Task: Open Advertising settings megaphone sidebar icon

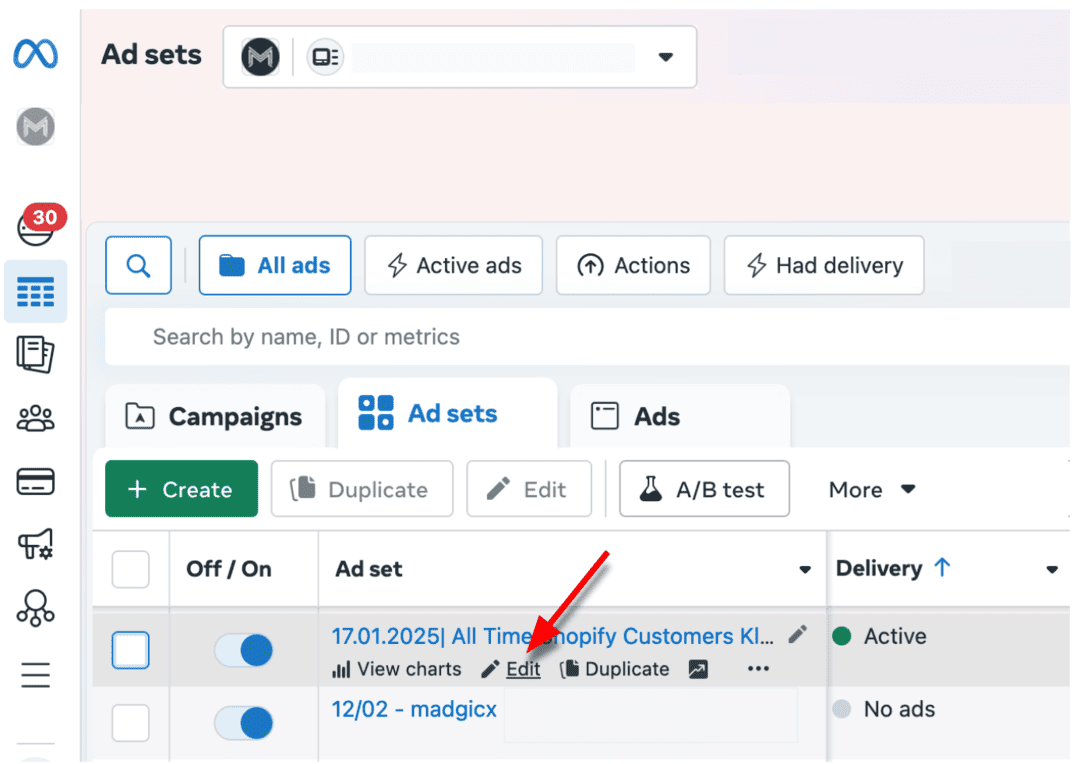Action: (35, 544)
